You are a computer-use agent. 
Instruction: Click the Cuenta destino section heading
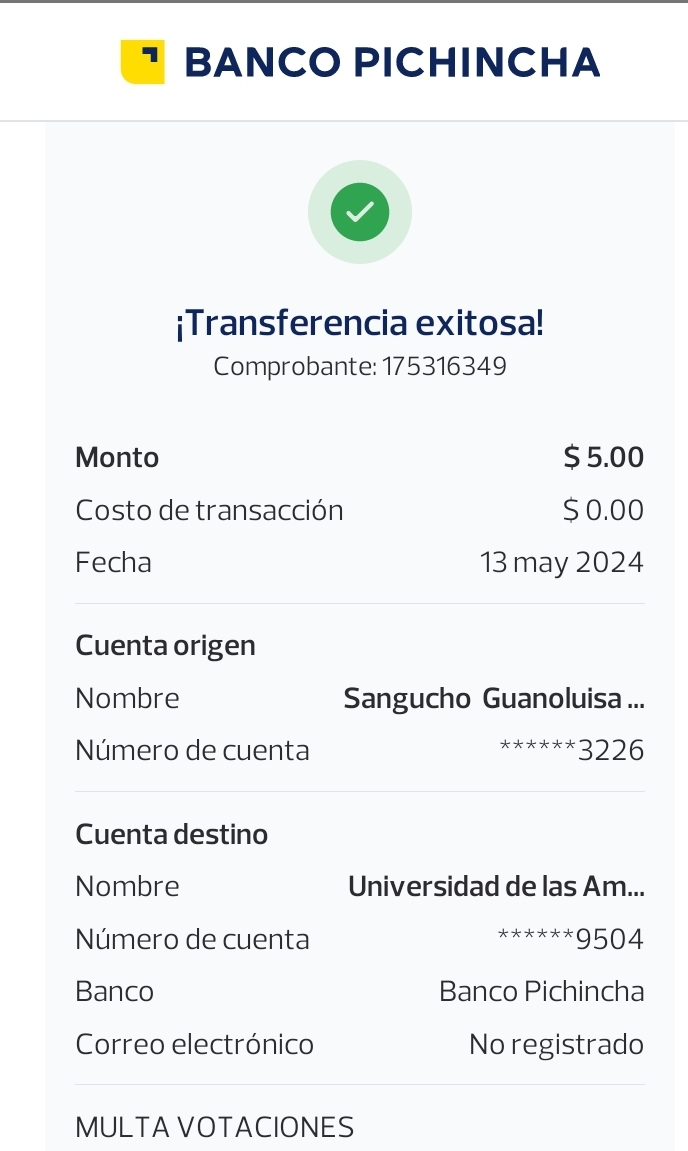172,834
